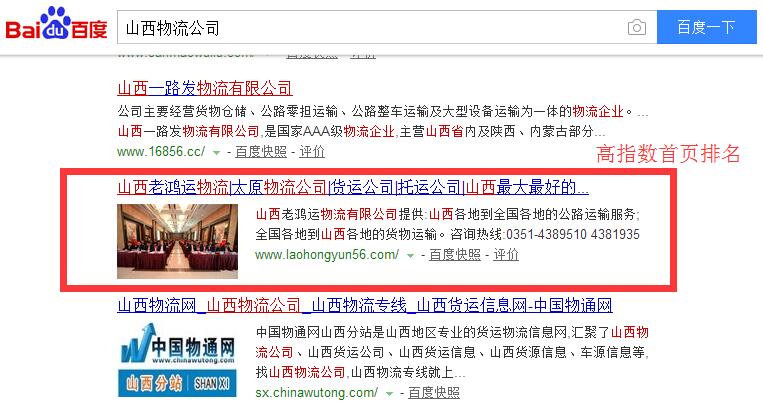Open camera image search icon

[636, 27]
